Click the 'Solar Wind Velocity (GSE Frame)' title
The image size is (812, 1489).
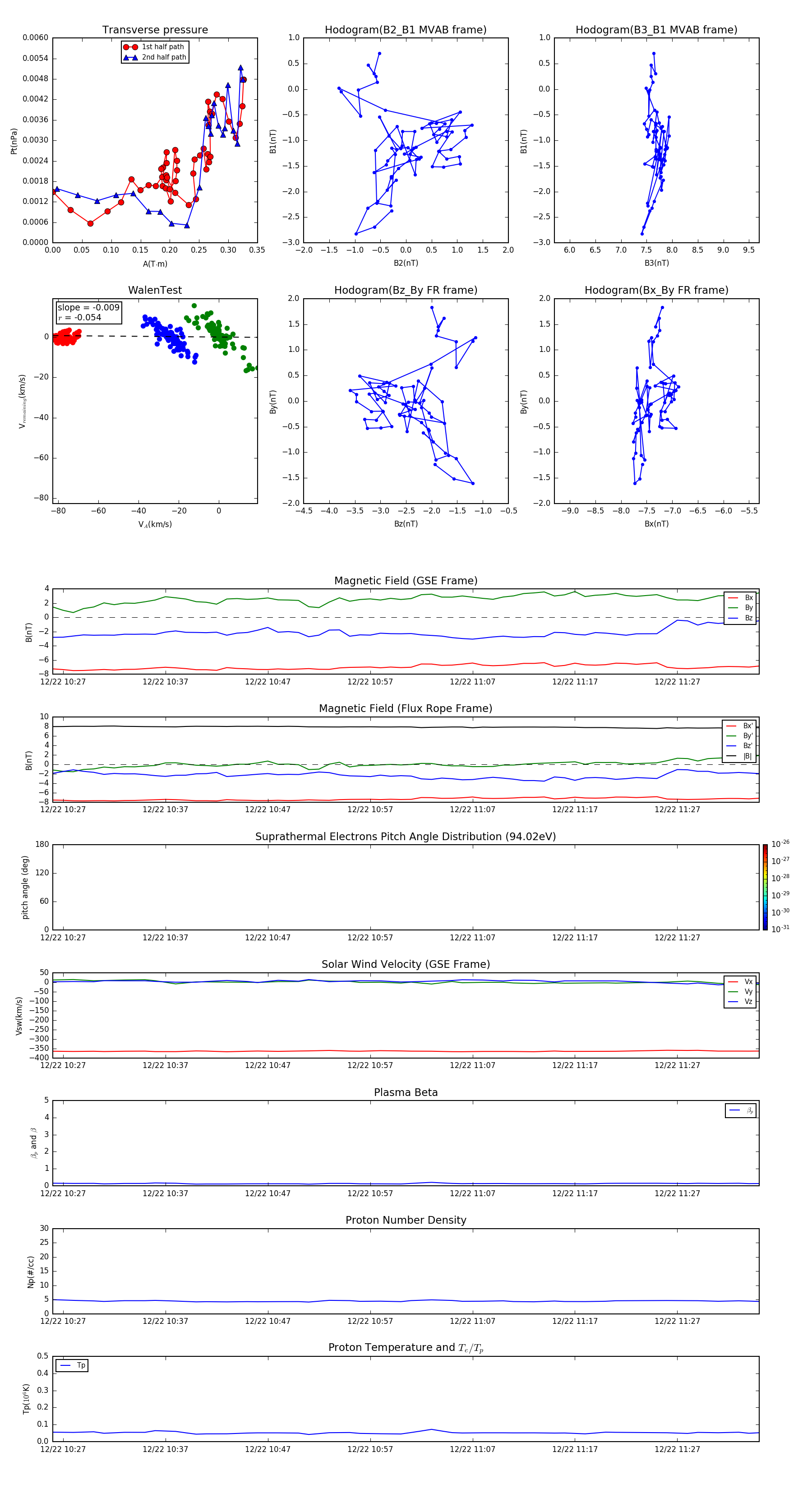(406, 965)
